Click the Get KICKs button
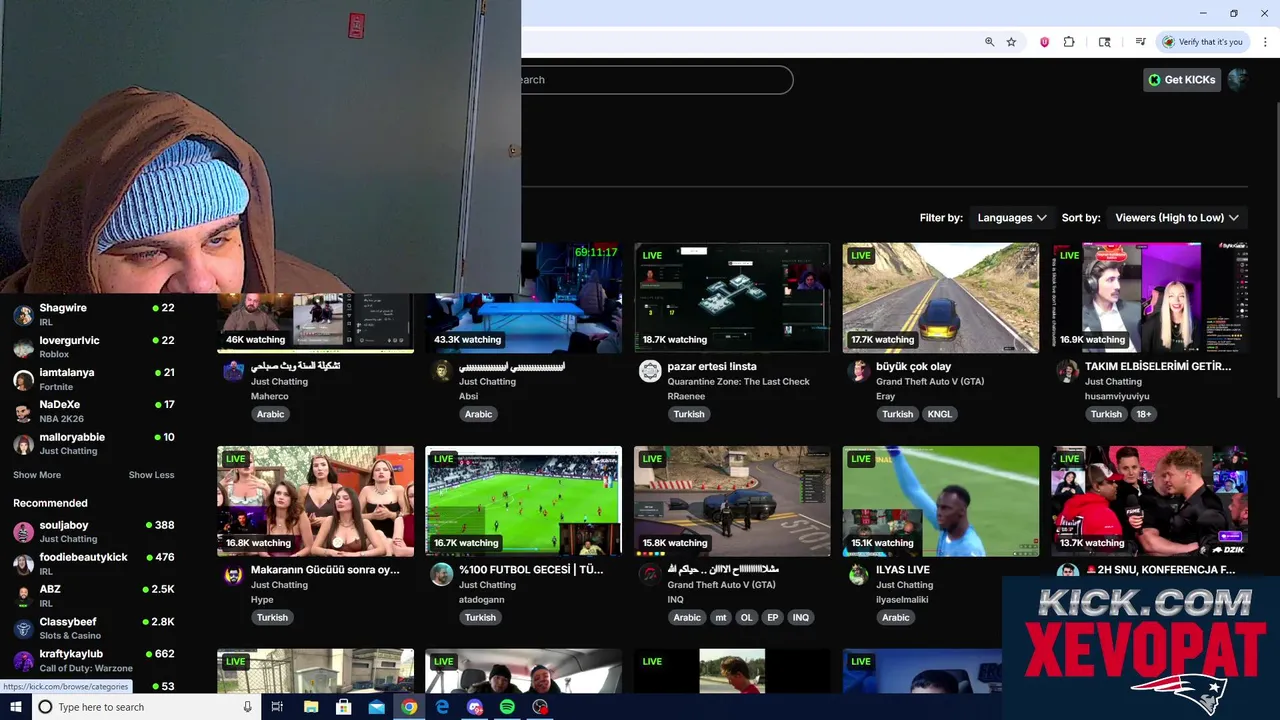 [1182, 80]
